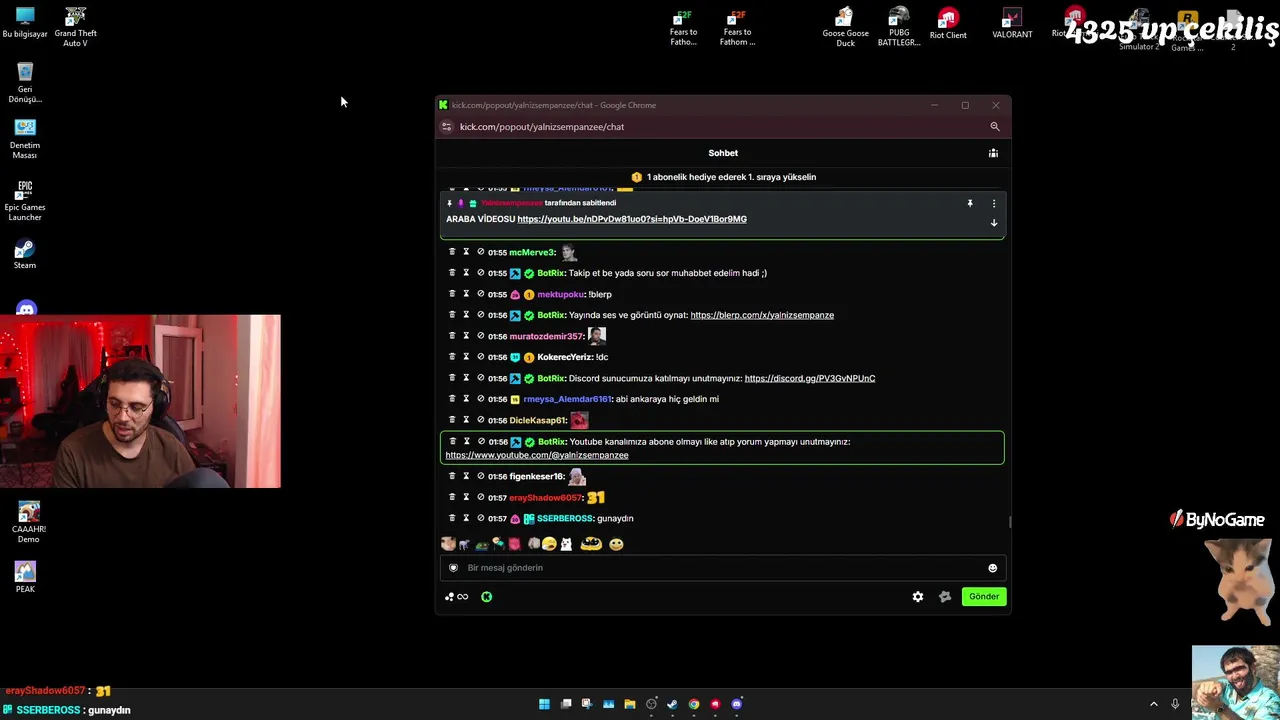The image size is (1280, 720).
Task: Open the blerp.com/x/yalnizsempanze link
Action: (762, 315)
